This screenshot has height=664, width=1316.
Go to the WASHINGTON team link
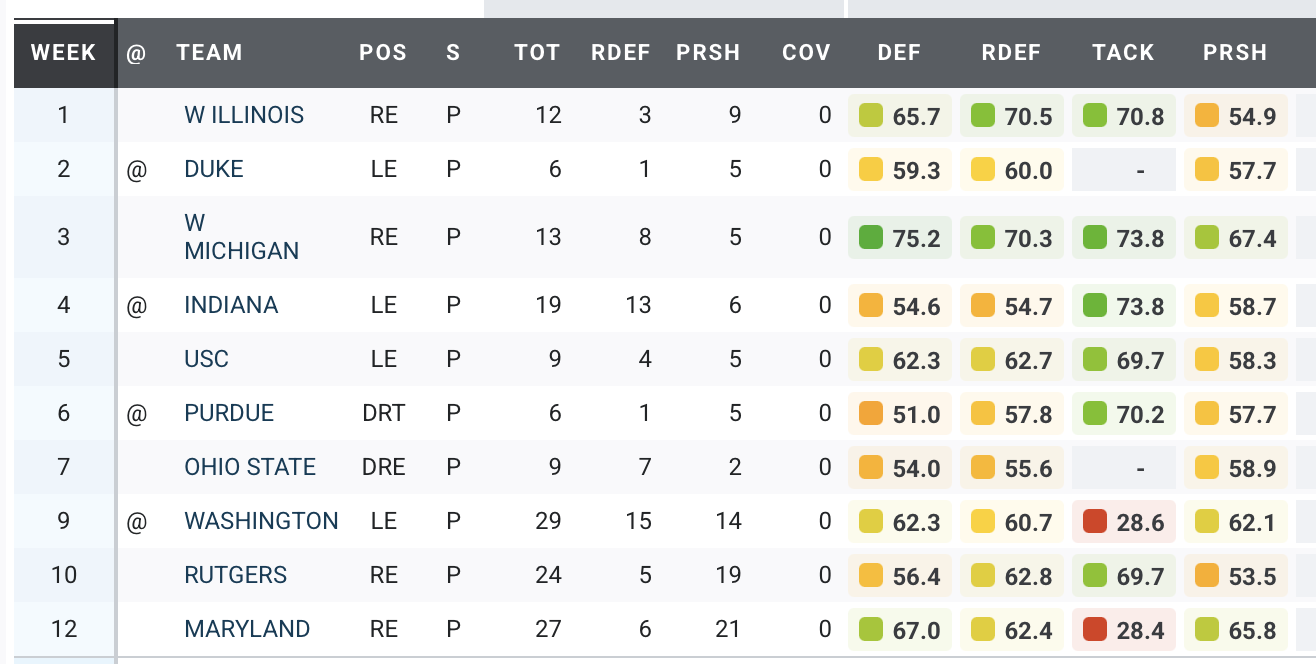[x=261, y=521]
